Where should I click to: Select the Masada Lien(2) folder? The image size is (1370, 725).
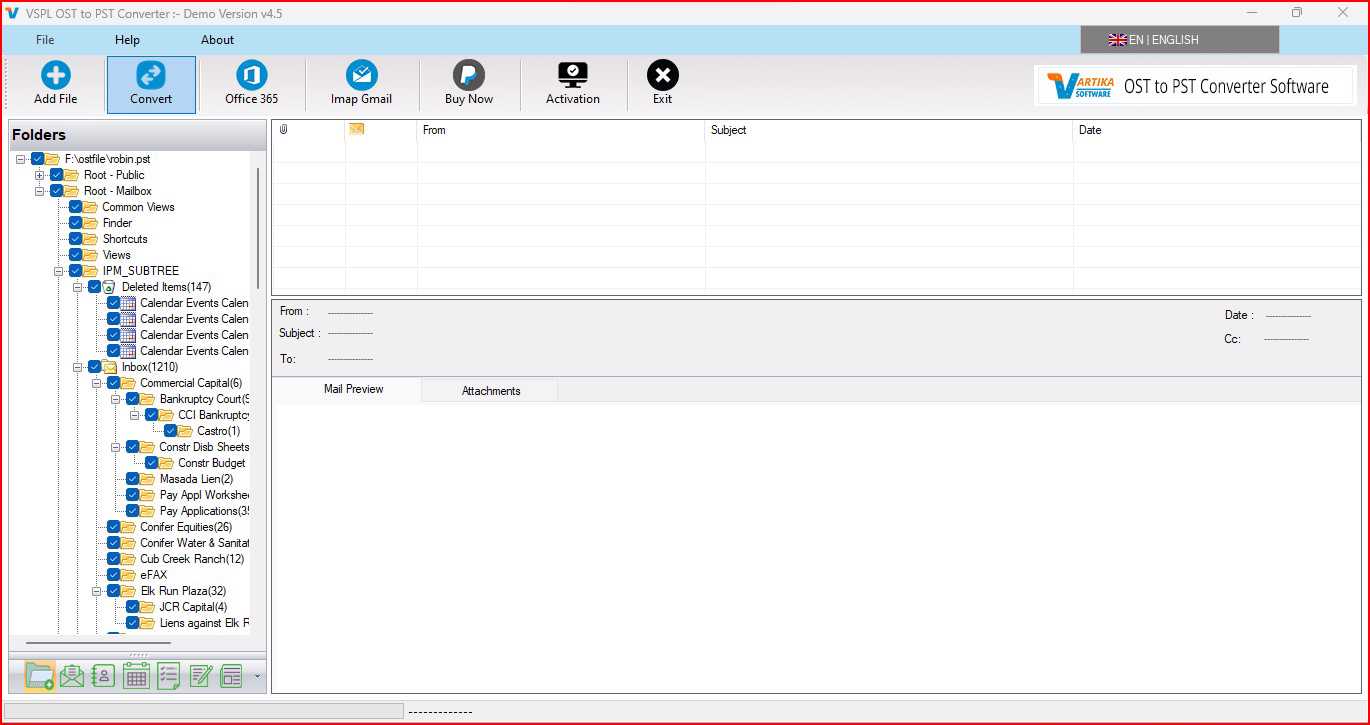point(196,479)
